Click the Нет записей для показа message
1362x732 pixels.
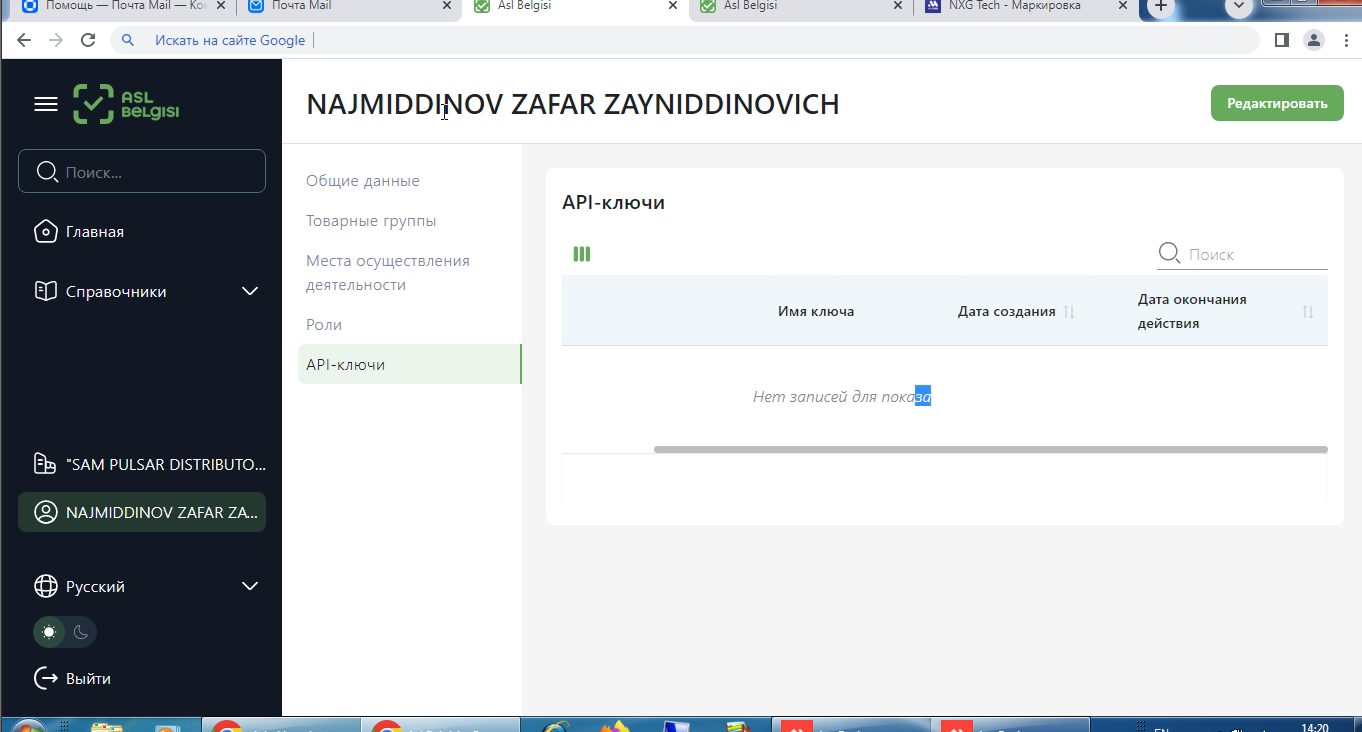click(842, 397)
